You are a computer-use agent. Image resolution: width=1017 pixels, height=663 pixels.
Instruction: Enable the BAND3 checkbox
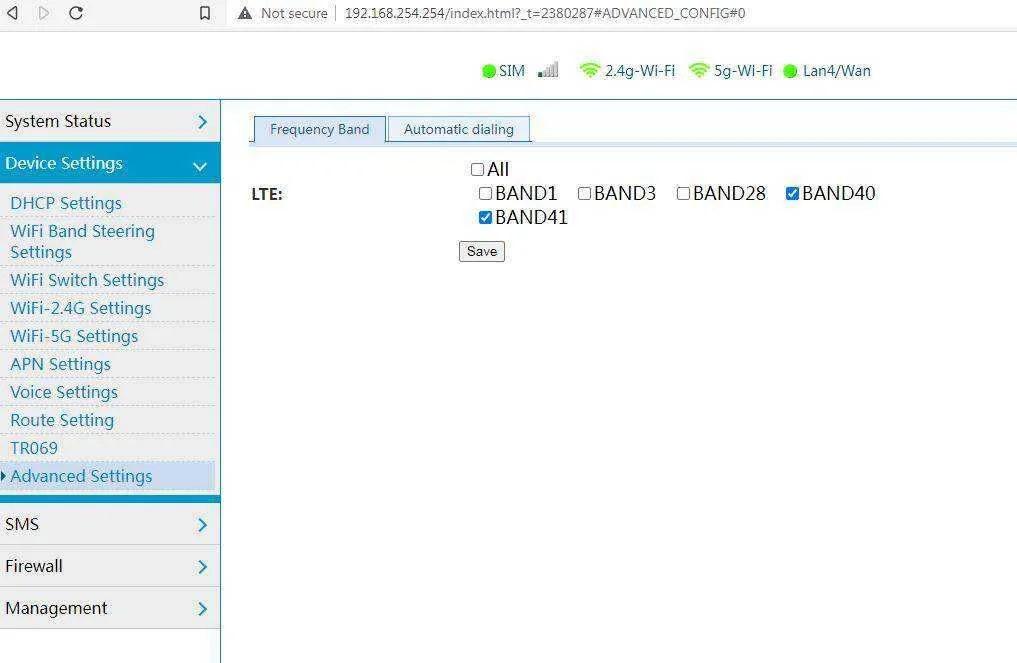point(584,193)
